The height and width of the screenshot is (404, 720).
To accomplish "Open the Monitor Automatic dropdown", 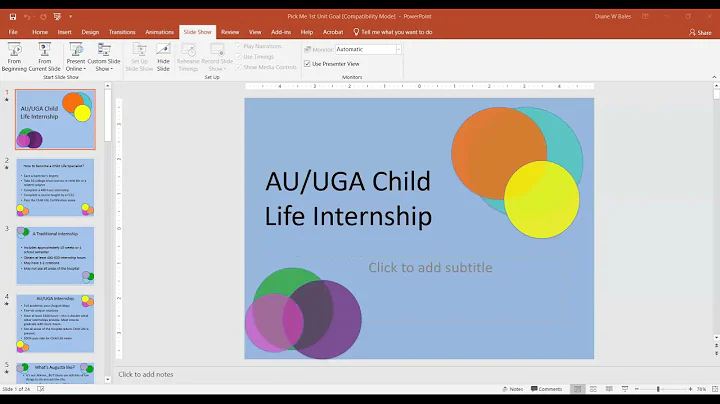I will coord(399,49).
